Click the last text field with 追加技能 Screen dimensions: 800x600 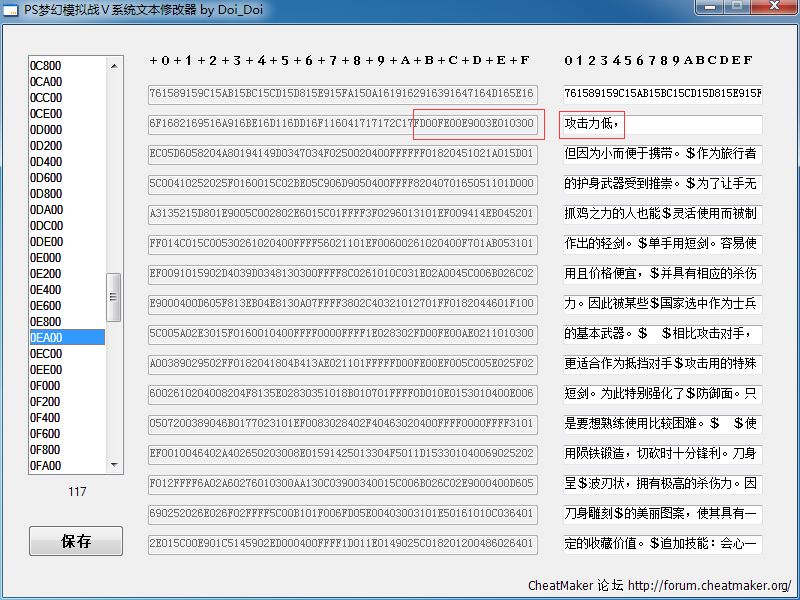(662, 545)
